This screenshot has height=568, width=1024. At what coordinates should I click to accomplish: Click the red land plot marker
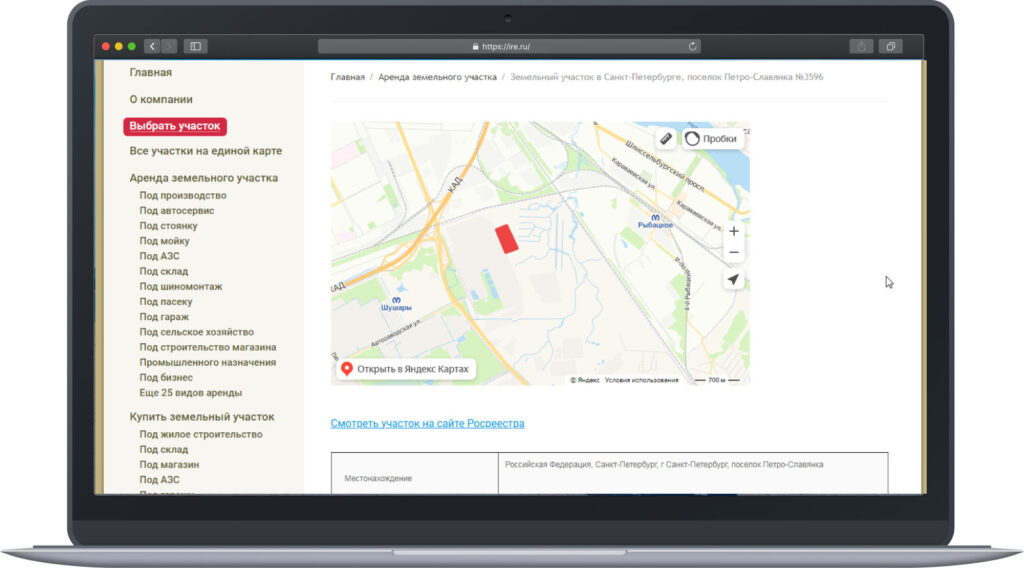(506, 239)
